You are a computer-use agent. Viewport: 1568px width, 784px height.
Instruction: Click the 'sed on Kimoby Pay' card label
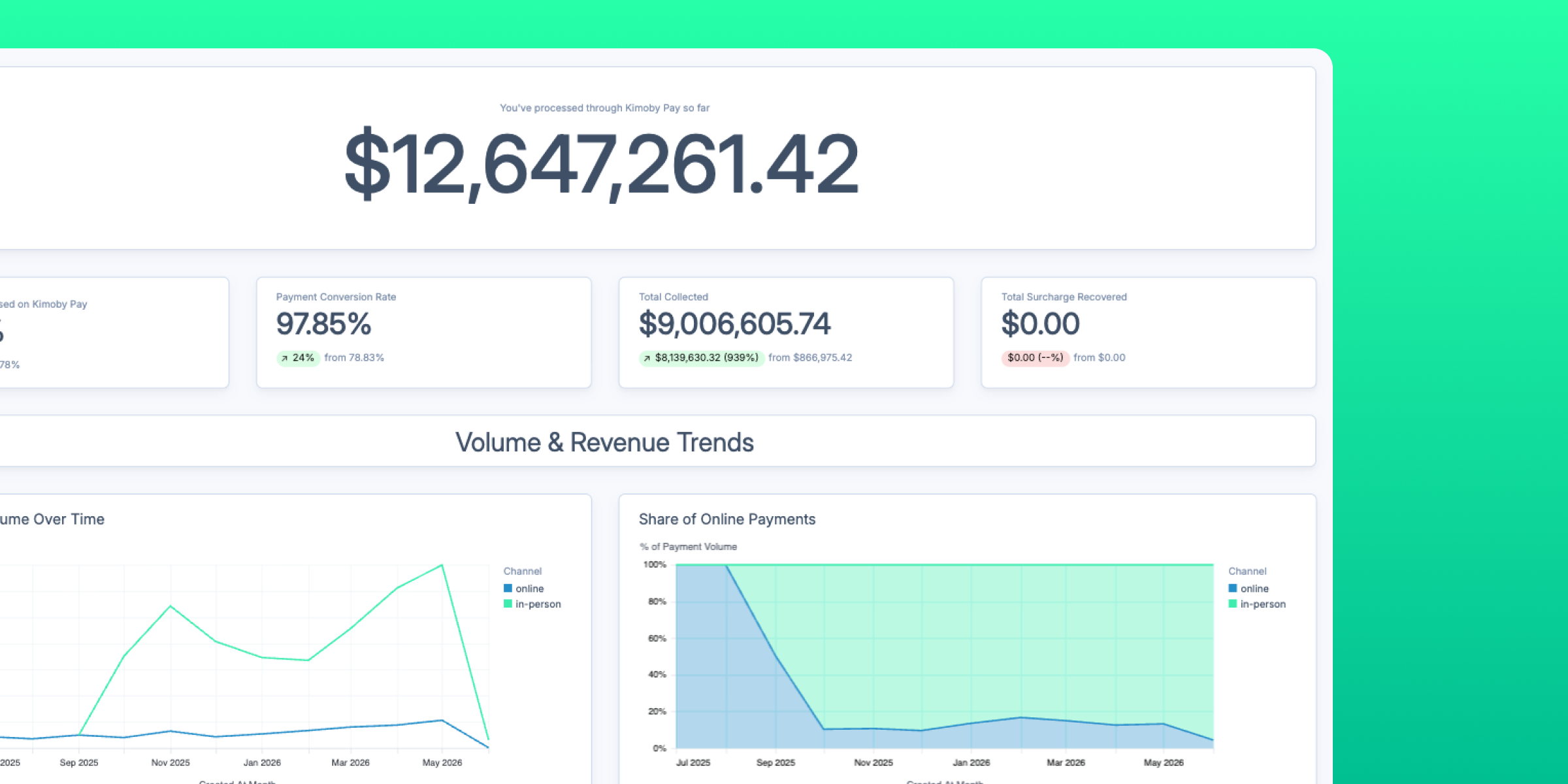coord(44,304)
